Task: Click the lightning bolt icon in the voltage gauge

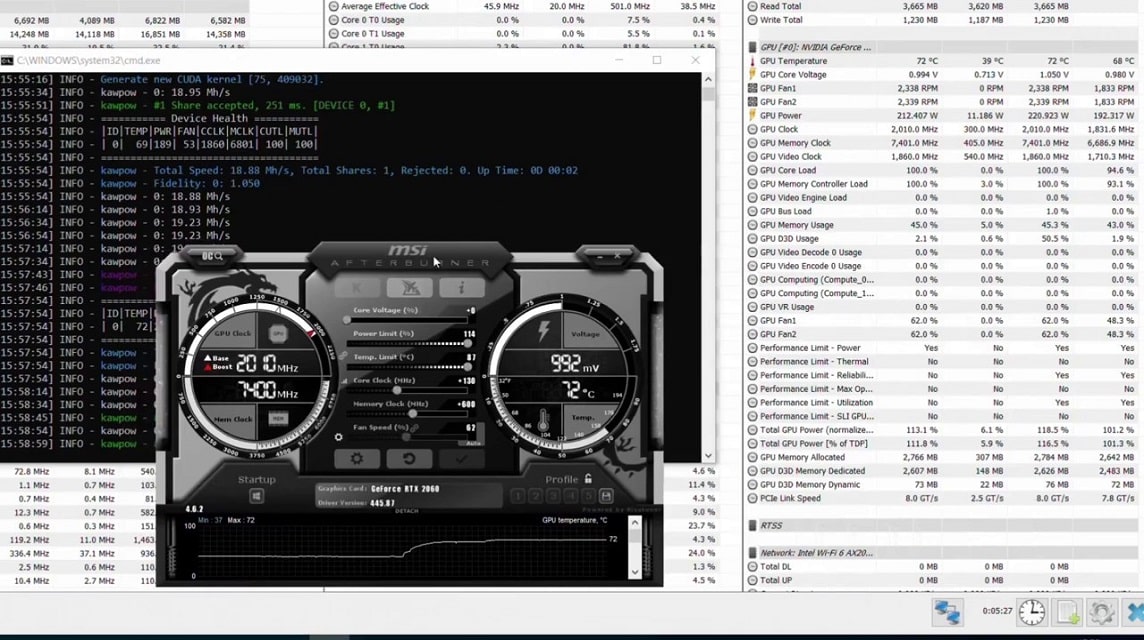Action: coord(544,331)
